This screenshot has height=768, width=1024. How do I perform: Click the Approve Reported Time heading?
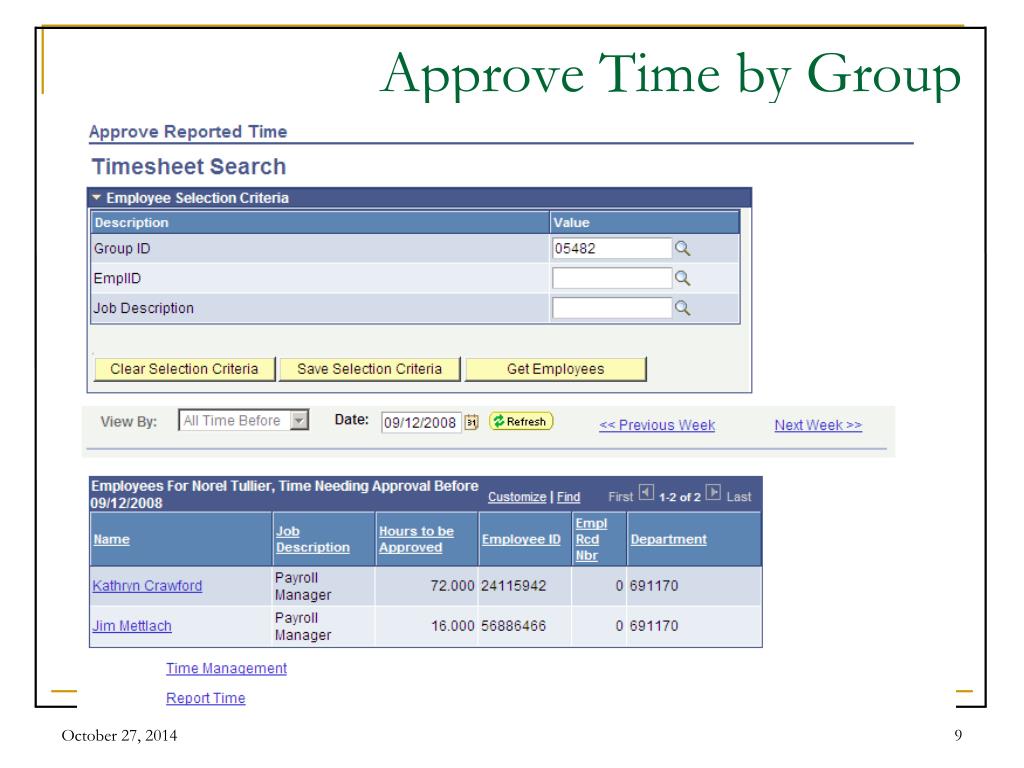tap(188, 132)
